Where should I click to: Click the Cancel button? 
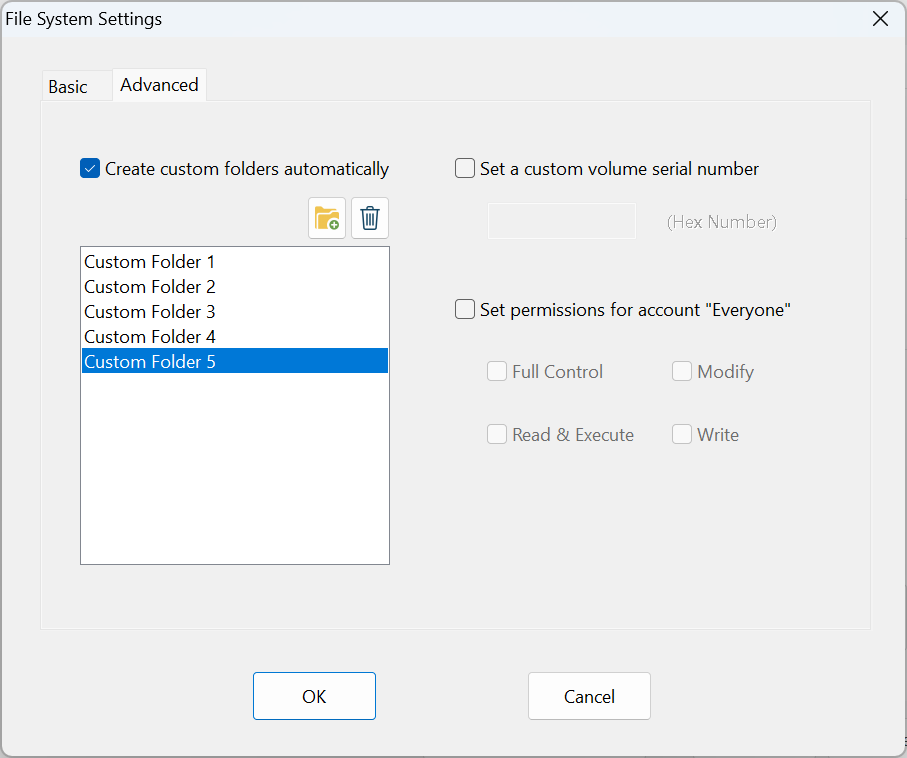tap(589, 696)
